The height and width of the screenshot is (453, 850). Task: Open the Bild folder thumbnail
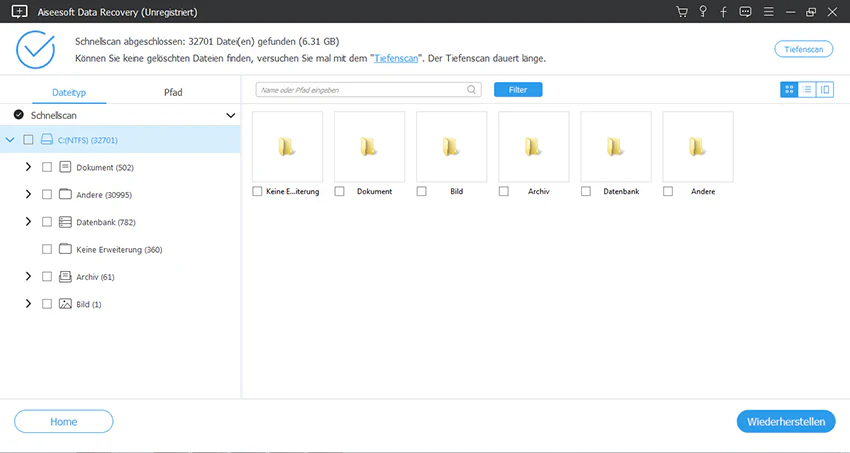tap(452, 147)
